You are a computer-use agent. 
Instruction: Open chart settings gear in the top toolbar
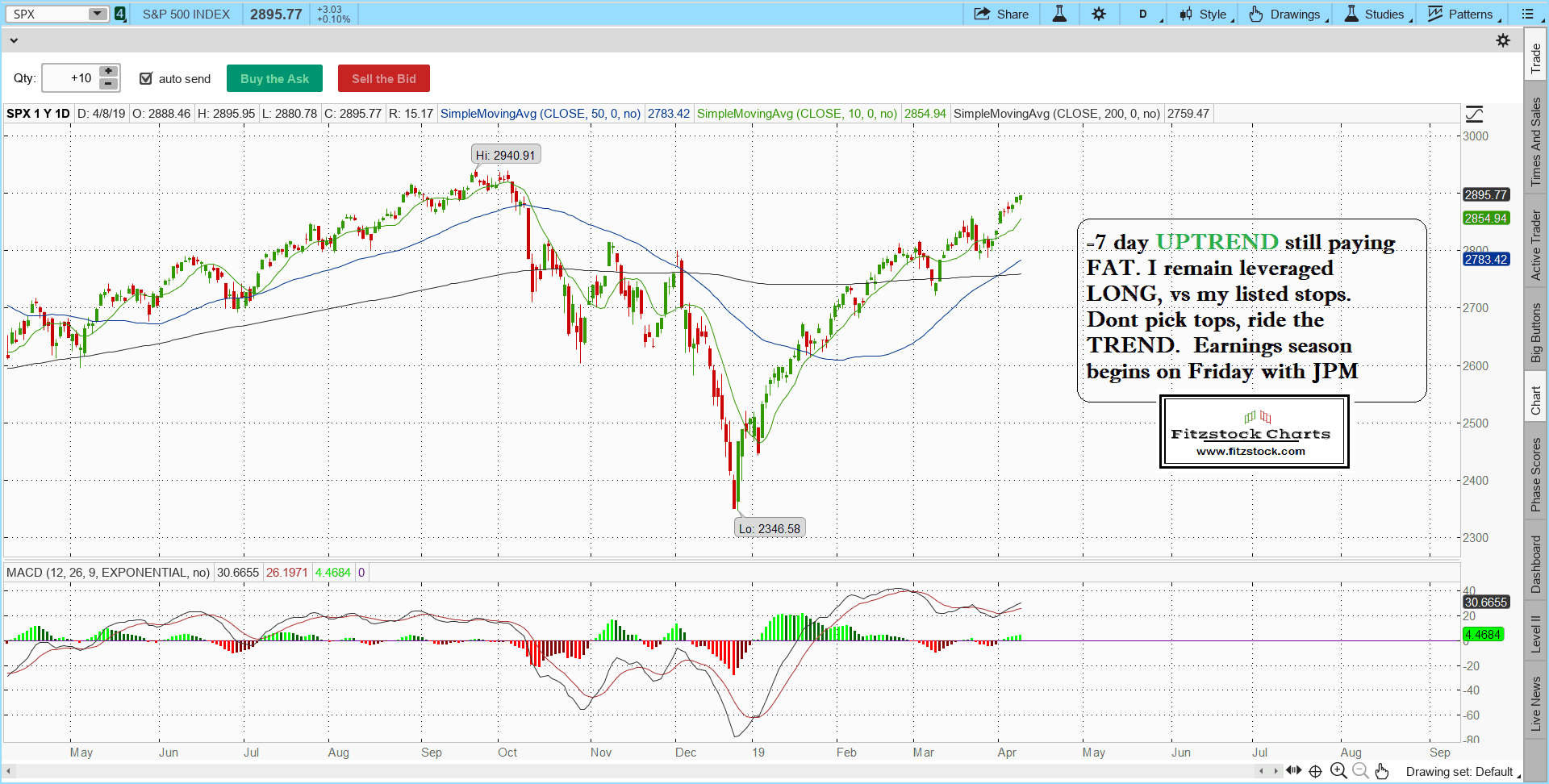point(1099,14)
